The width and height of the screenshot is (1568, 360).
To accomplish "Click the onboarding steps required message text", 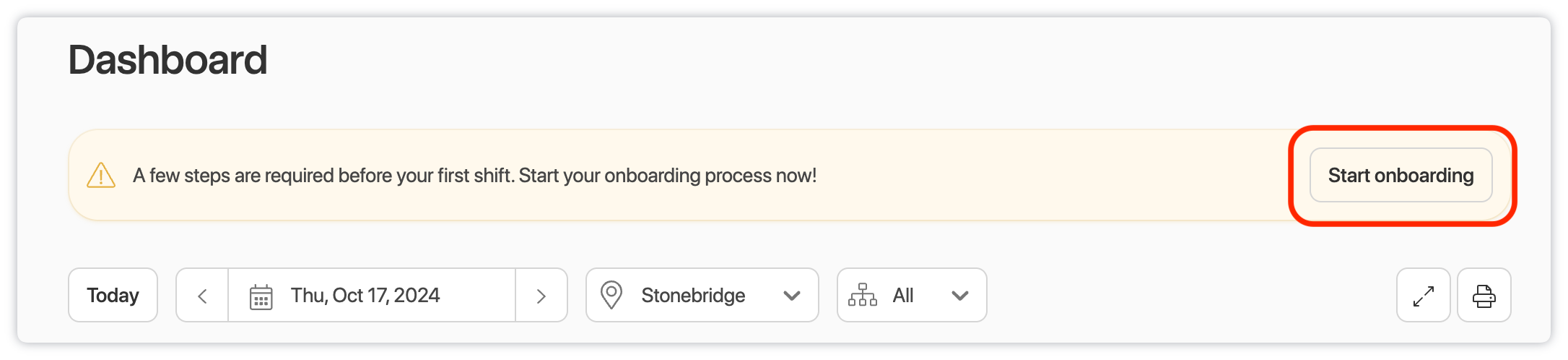I will click(474, 176).
